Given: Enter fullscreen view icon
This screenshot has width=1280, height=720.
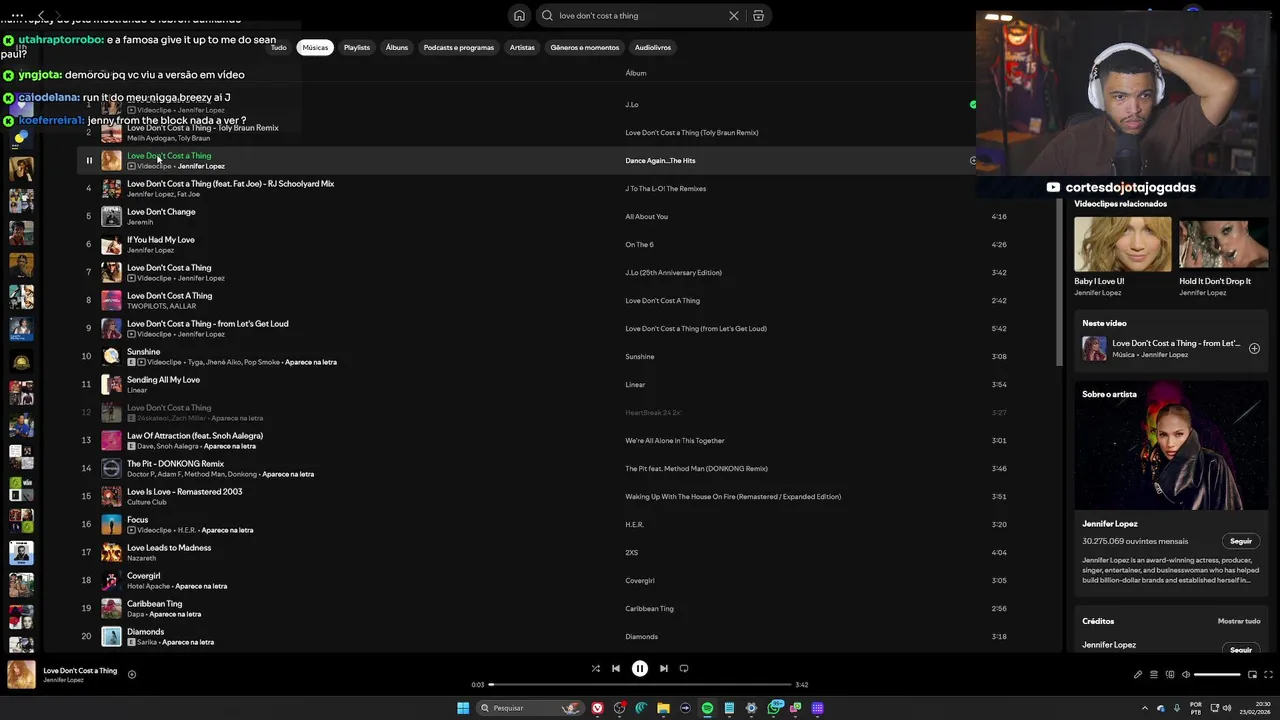Looking at the screenshot, I should [x=1269, y=675].
